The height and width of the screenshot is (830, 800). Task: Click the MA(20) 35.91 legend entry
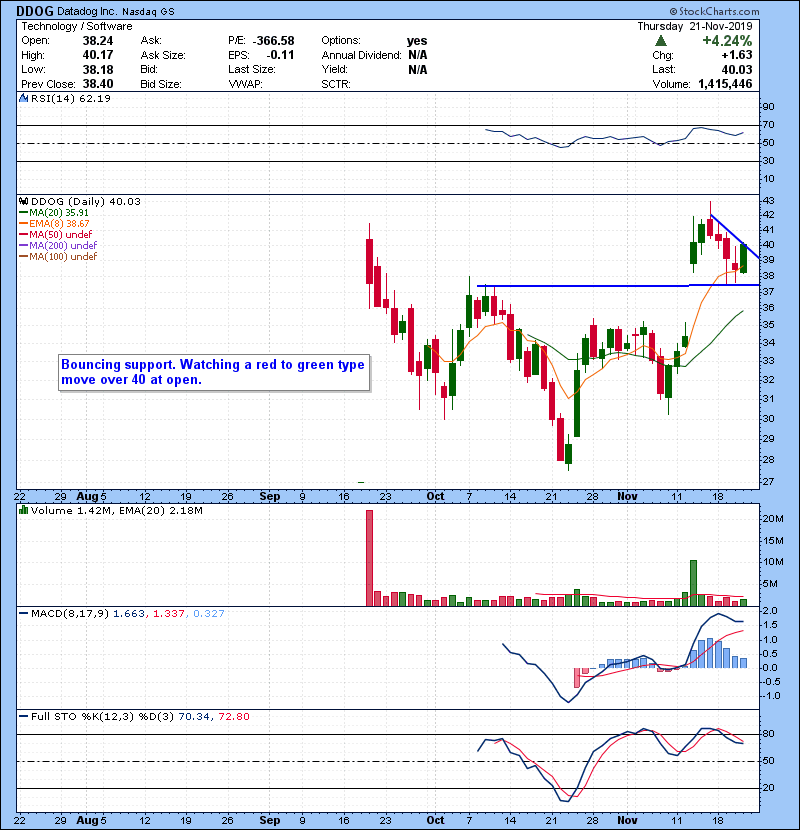pyautogui.click(x=55, y=212)
